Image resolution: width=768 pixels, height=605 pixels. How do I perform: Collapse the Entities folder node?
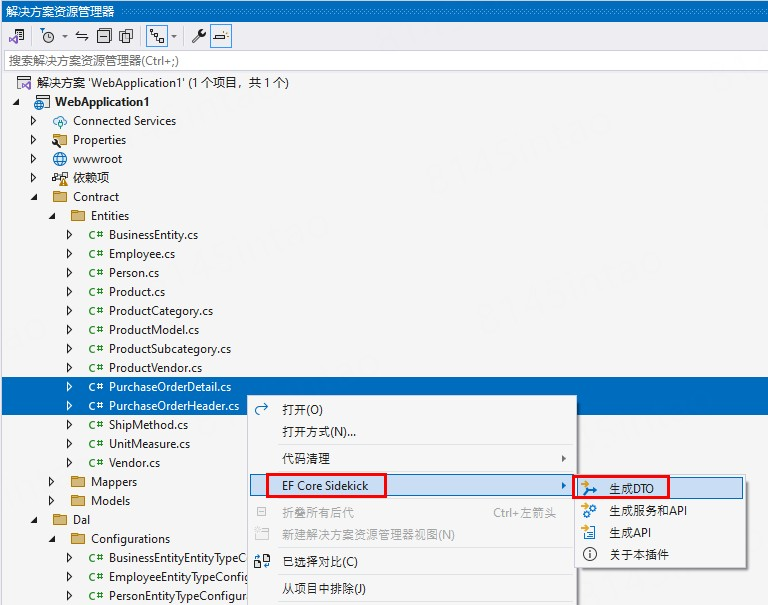[52, 216]
